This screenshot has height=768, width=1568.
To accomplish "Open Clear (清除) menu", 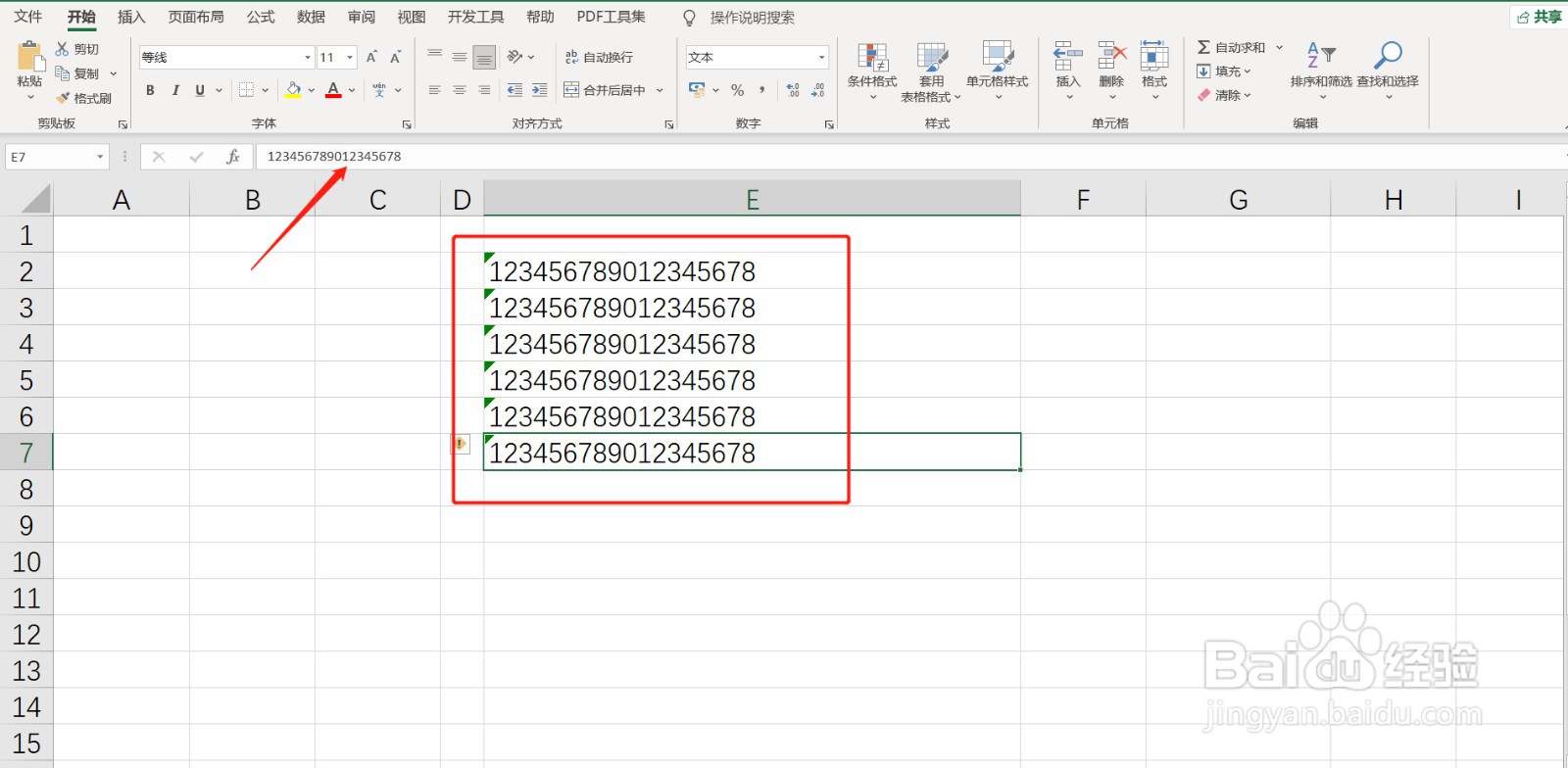I will coord(1224,95).
